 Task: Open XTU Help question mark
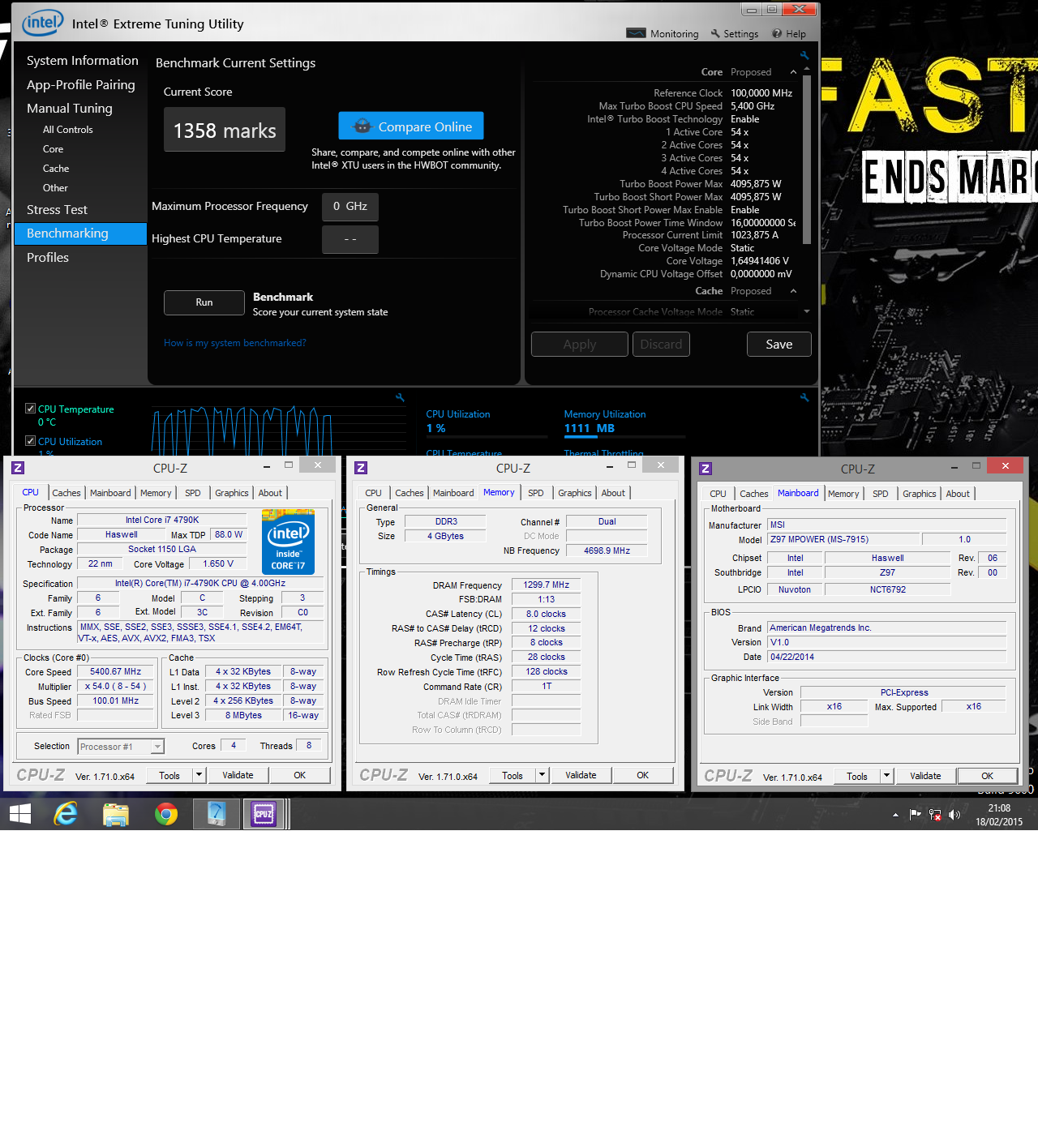pyautogui.click(x=789, y=33)
